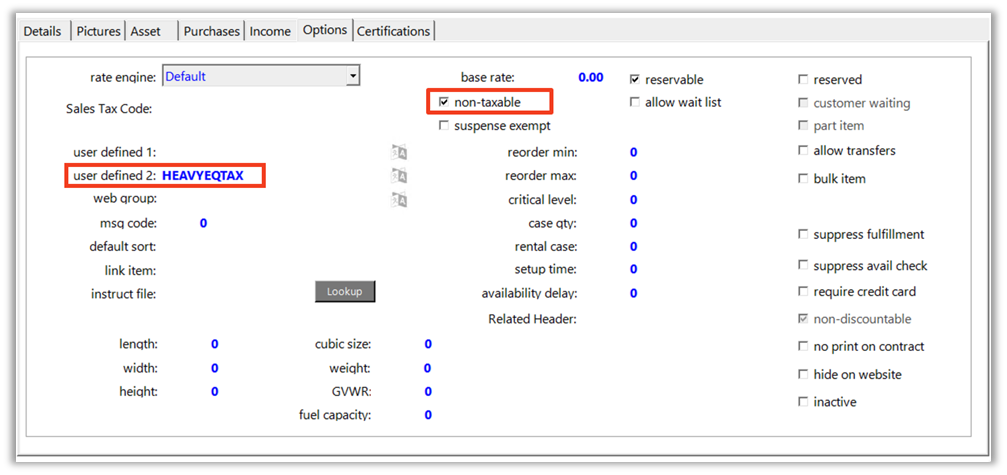
Task: Go to the Purchases tab
Action: tap(211, 31)
